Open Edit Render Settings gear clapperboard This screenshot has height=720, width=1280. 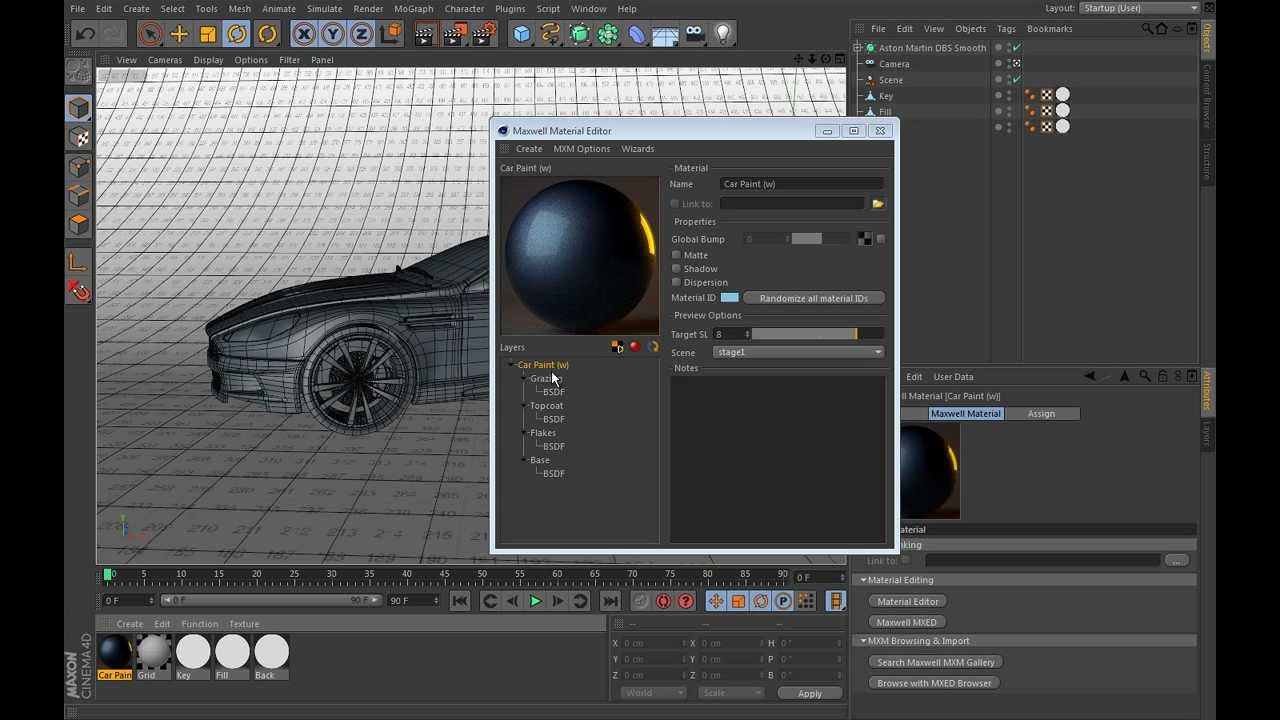484,35
